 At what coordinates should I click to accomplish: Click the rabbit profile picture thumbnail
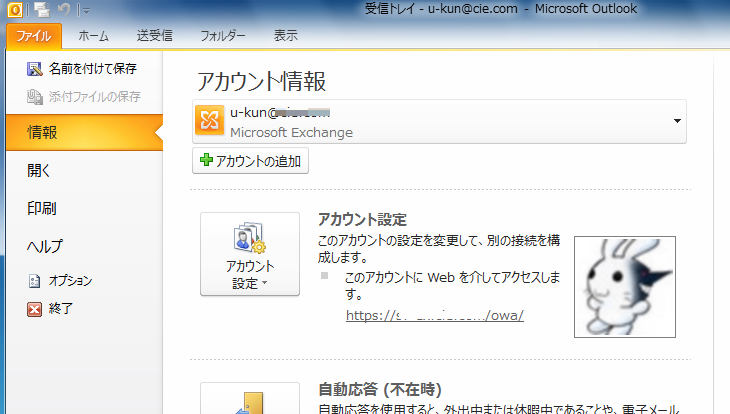point(625,287)
